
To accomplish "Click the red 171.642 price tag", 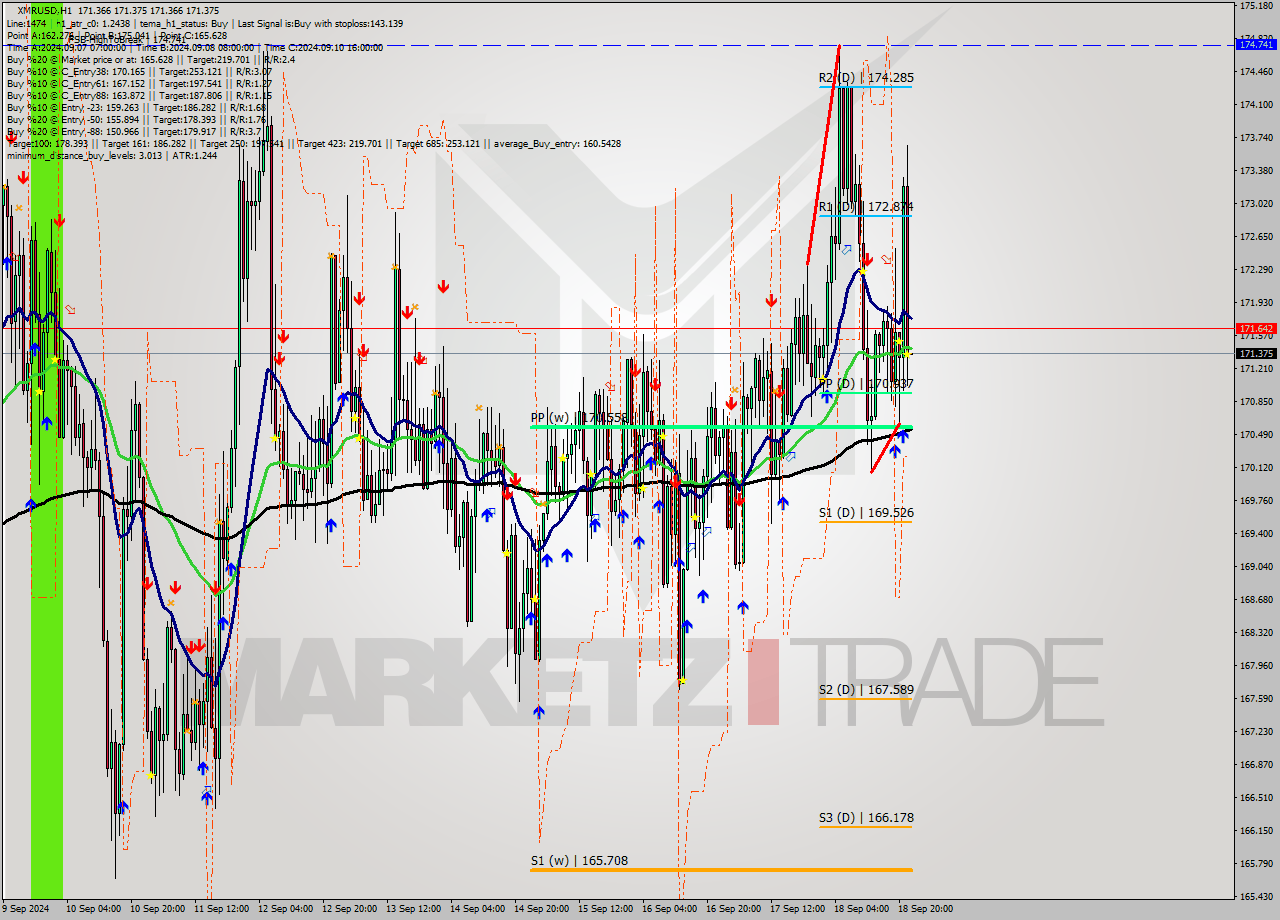I will point(1256,328).
